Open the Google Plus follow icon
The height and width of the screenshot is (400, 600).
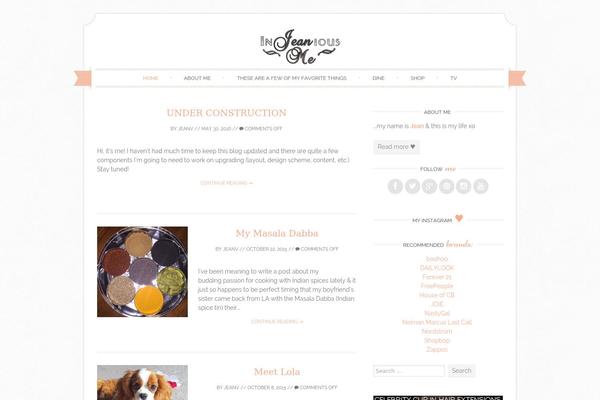(429, 186)
